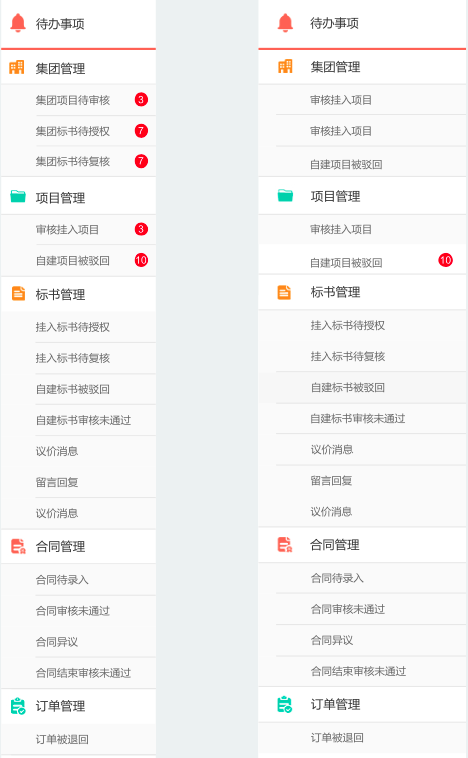Viewport: 468px width, 758px height.
Task: Click the bell icon in the right panel
Action: click(285, 23)
